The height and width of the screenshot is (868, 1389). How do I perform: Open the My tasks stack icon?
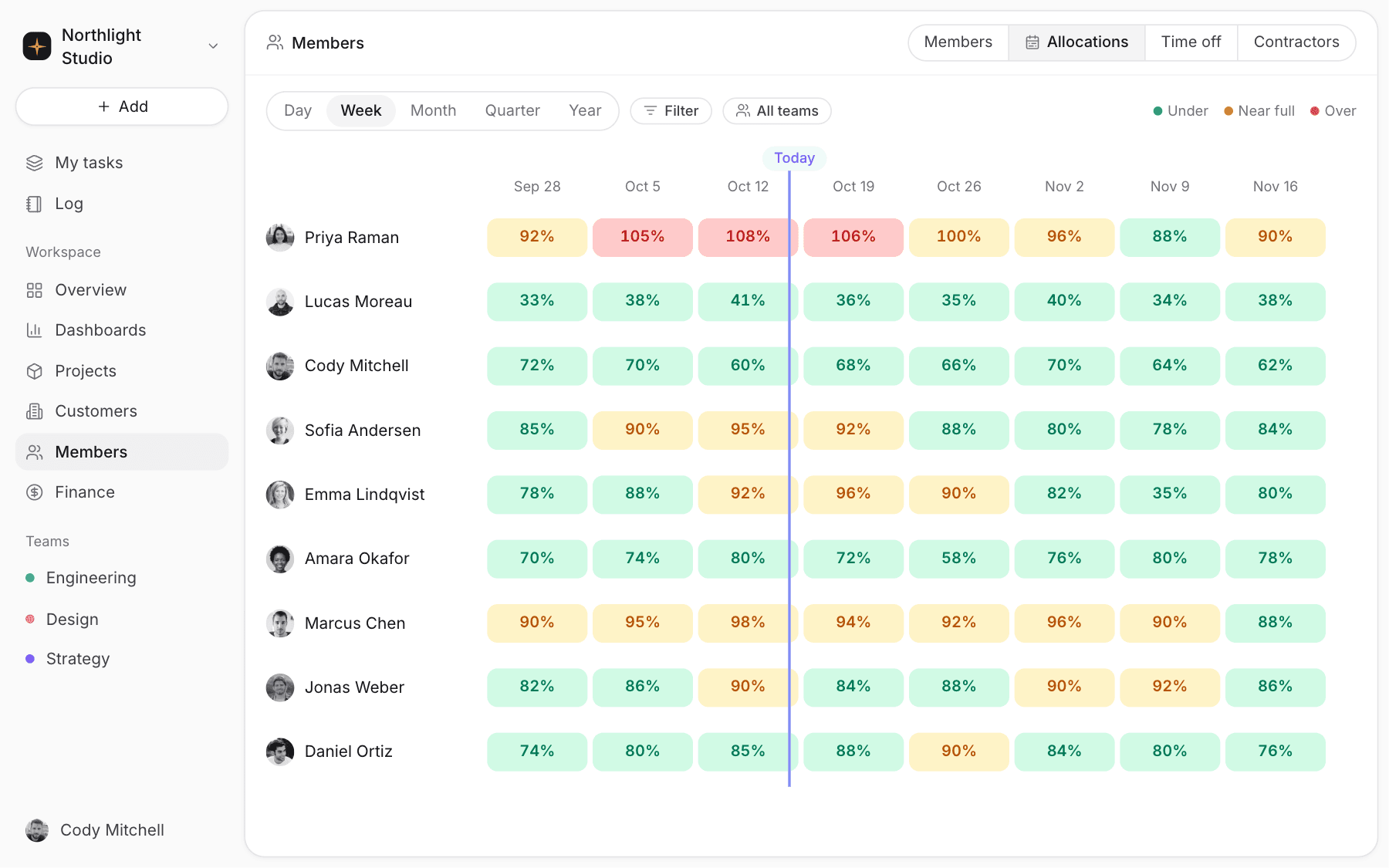point(35,163)
